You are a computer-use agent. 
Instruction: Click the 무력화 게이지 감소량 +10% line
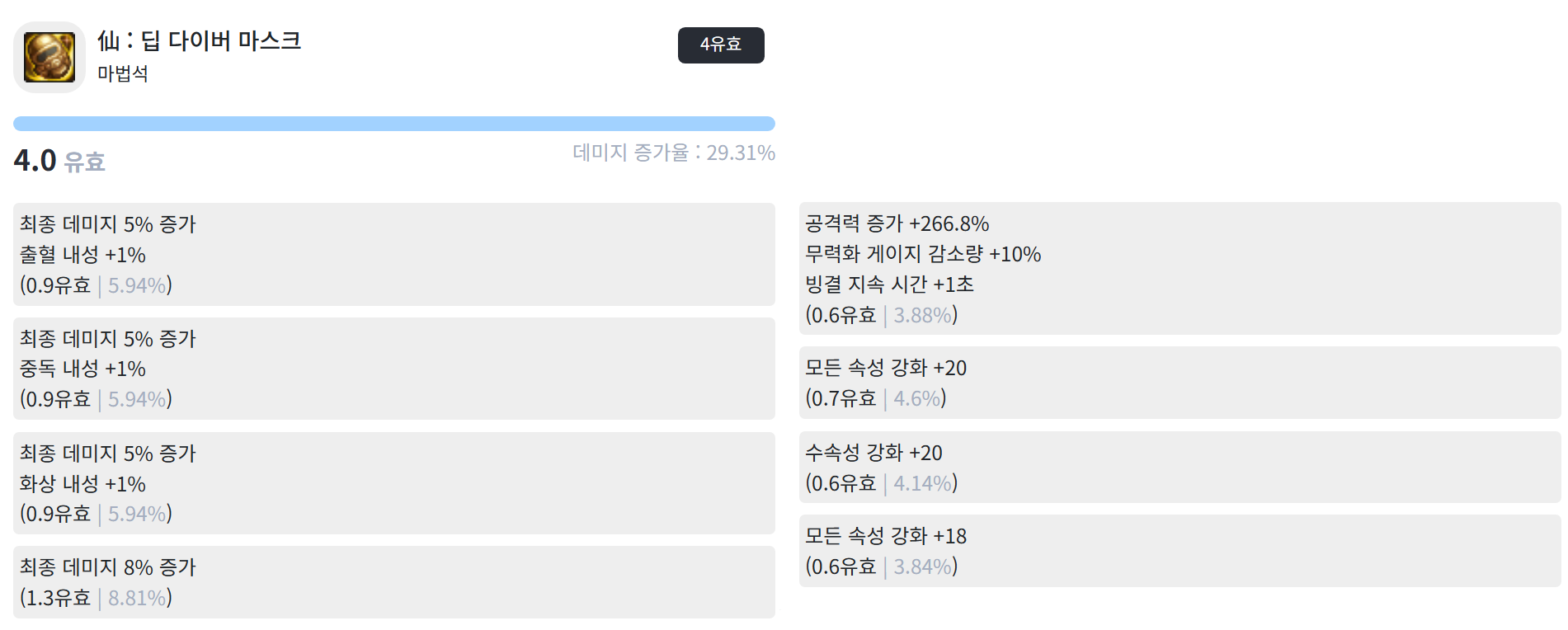click(x=923, y=254)
